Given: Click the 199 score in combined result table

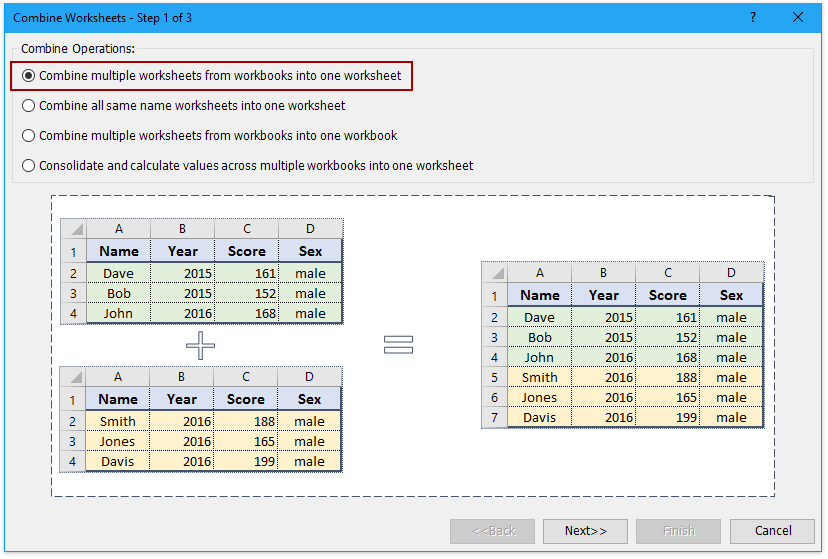Looking at the screenshot, I should 666,417.
